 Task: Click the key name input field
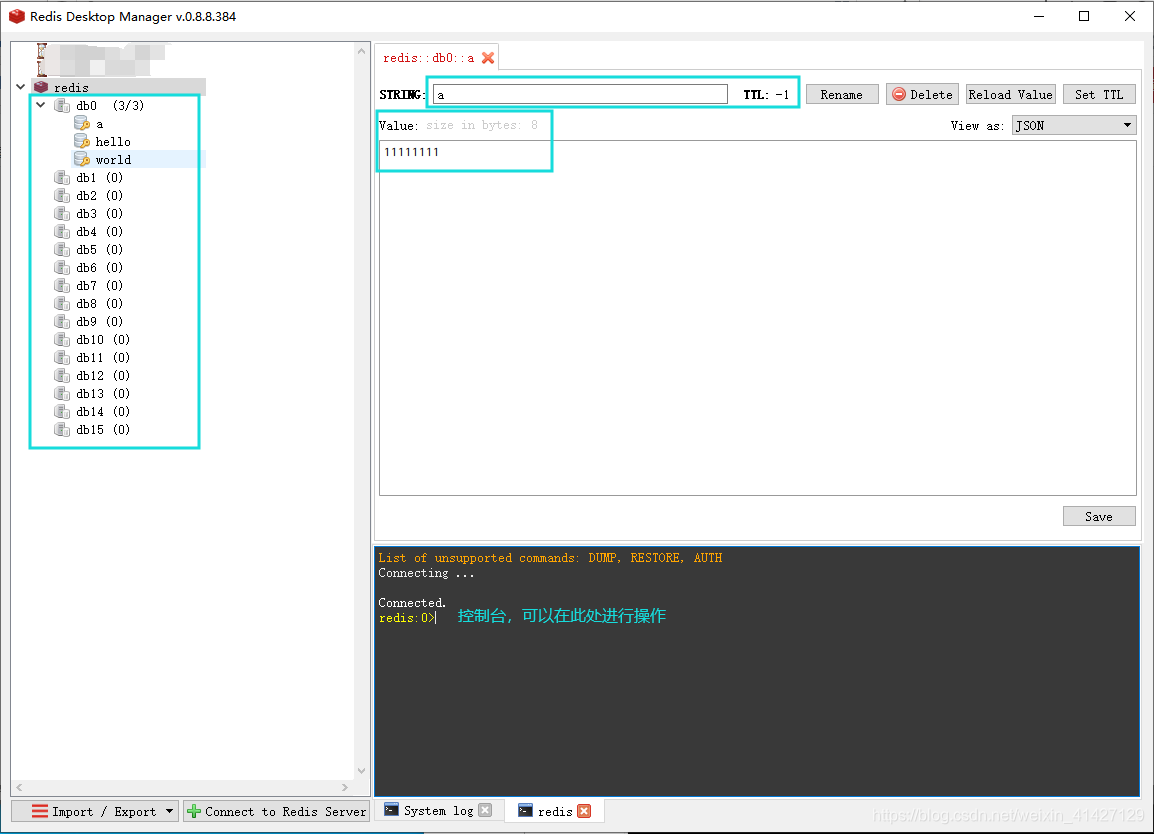[581, 94]
